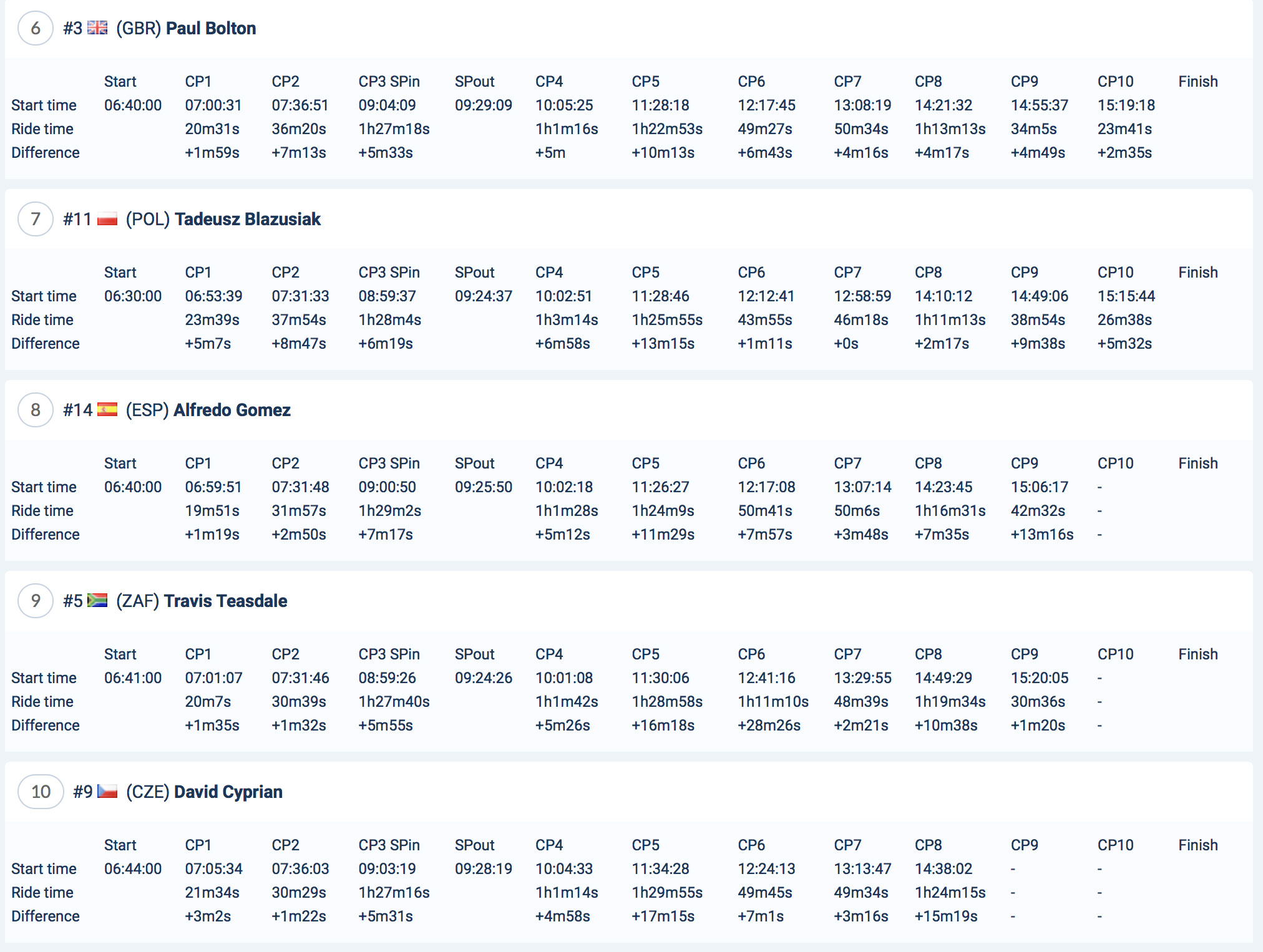
Task: Open rider Paul Bolton's name link
Action: point(211,28)
